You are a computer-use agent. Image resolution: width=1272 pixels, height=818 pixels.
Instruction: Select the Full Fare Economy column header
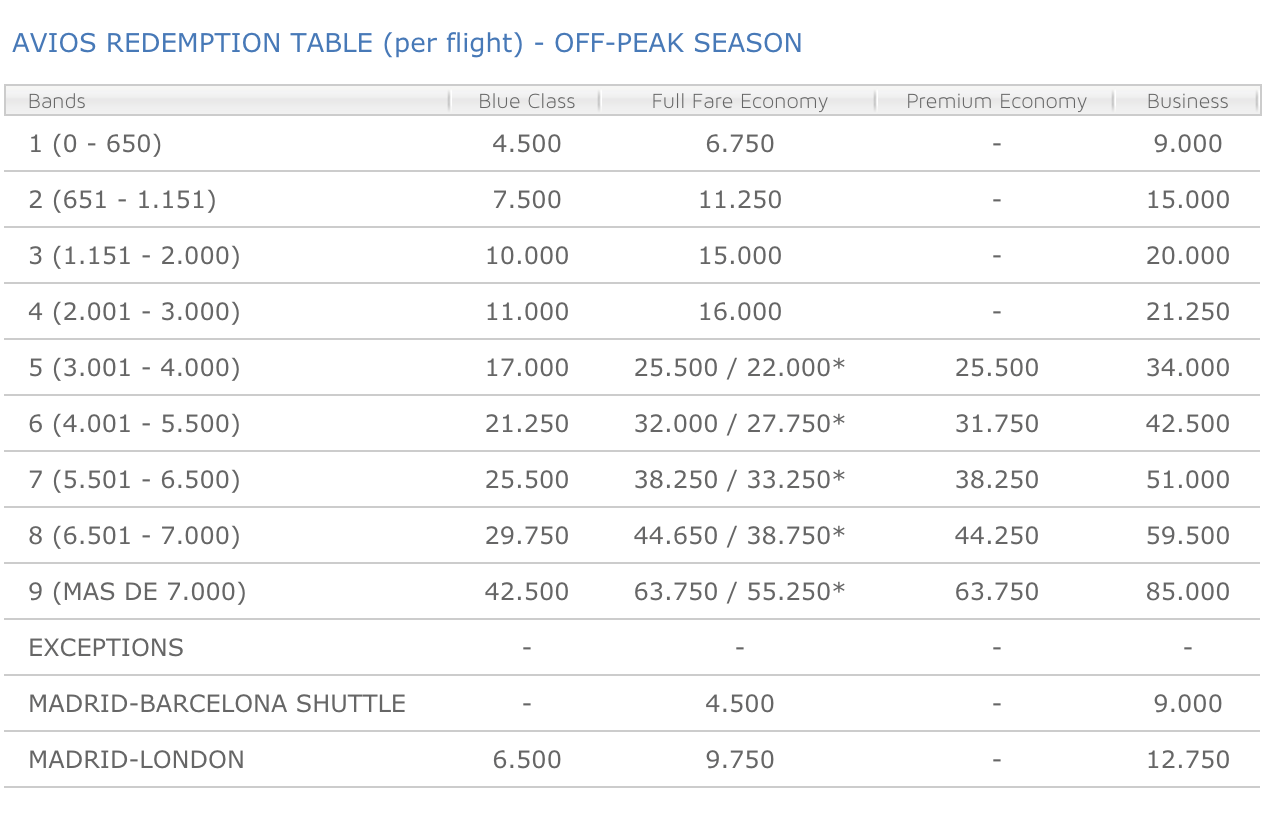(x=739, y=101)
